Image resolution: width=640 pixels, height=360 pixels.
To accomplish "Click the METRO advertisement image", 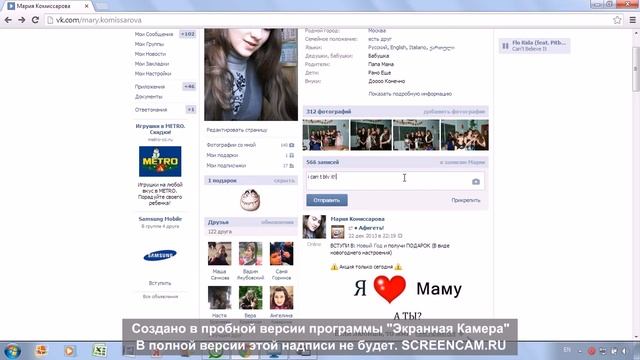I will tap(160, 161).
